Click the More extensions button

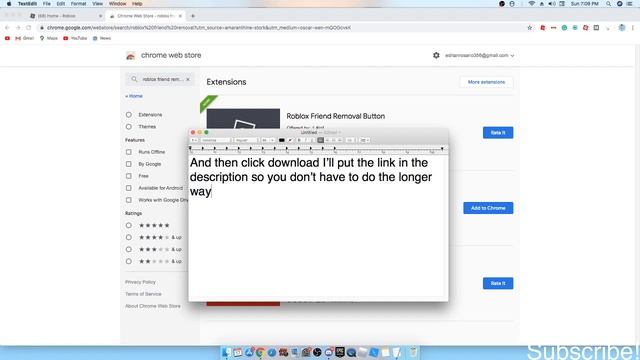[x=486, y=82]
